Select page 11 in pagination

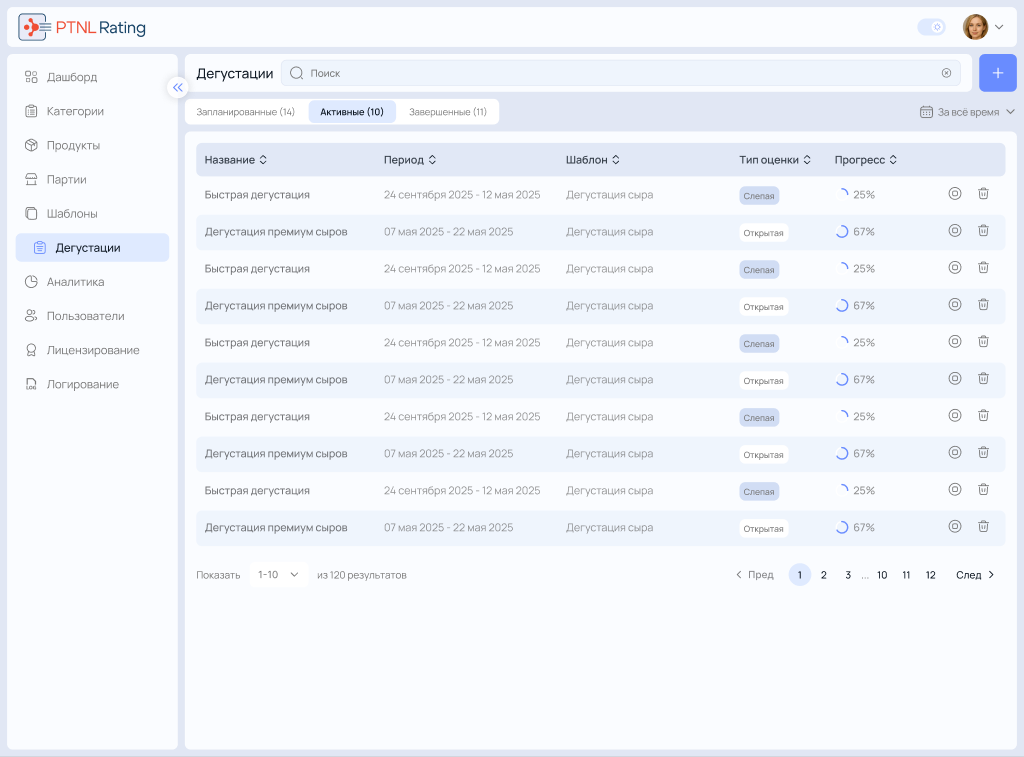[x=906, y=575]
